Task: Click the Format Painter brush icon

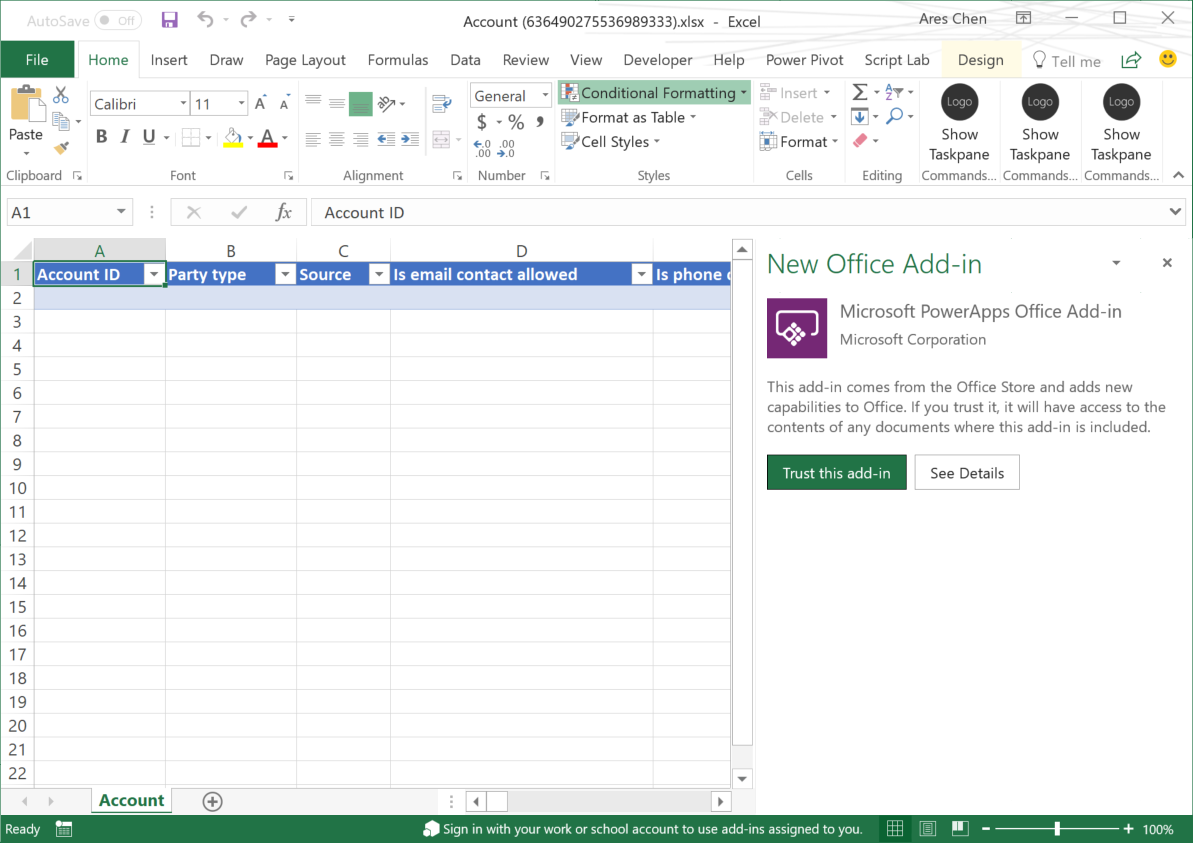Action: (x=61, y=148)
